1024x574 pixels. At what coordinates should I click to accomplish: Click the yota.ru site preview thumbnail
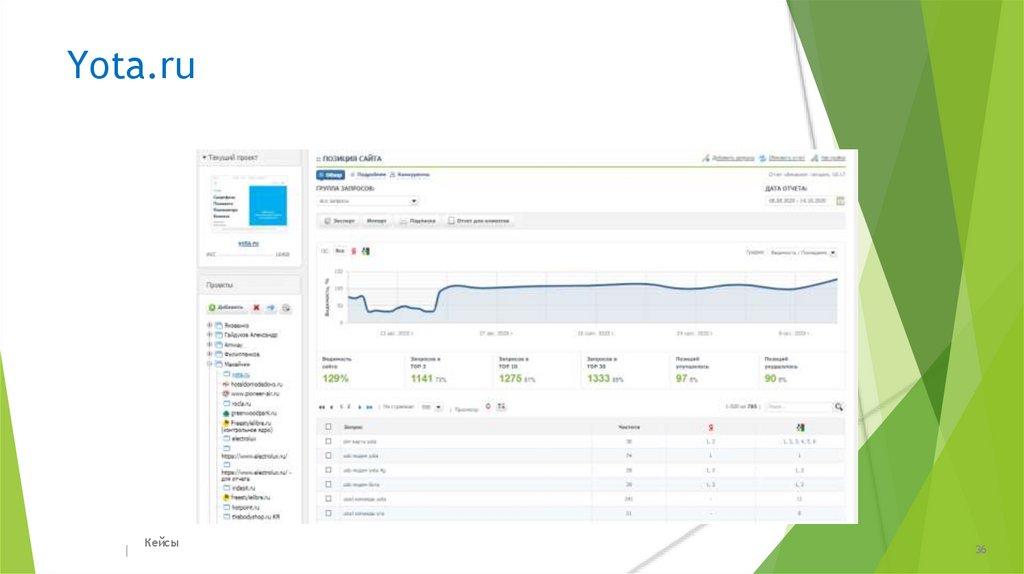pyautogui.click(x=249, y=204)
